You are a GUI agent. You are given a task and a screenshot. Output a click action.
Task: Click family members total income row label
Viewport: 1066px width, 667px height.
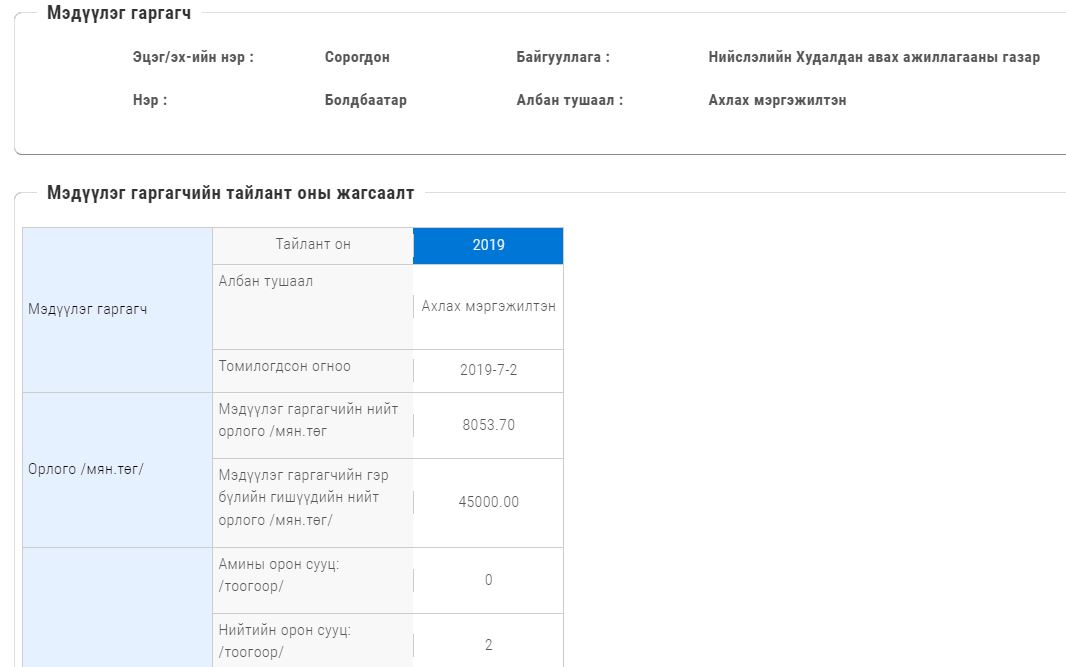click(313, 503)
